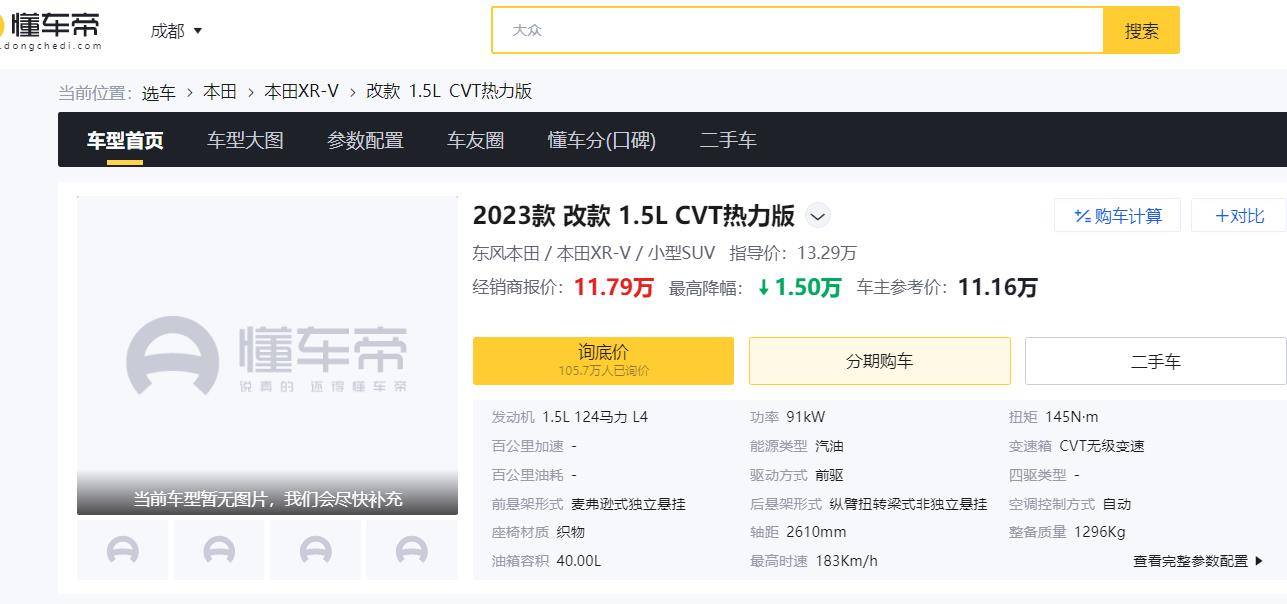This screenshot has height=604, width=1287.
Task: Click the fuel tank value 40.00L
Action: coord(579,561)
